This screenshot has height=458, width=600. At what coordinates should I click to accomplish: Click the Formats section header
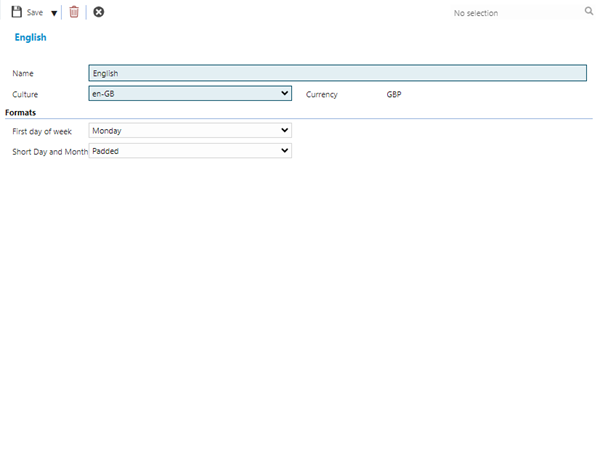pos(21,112)
